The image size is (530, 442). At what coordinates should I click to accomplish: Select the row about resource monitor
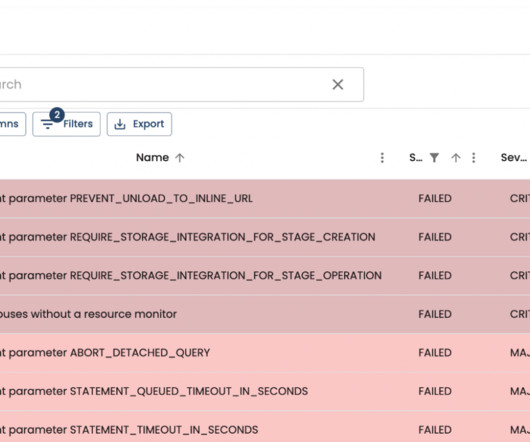265,314
